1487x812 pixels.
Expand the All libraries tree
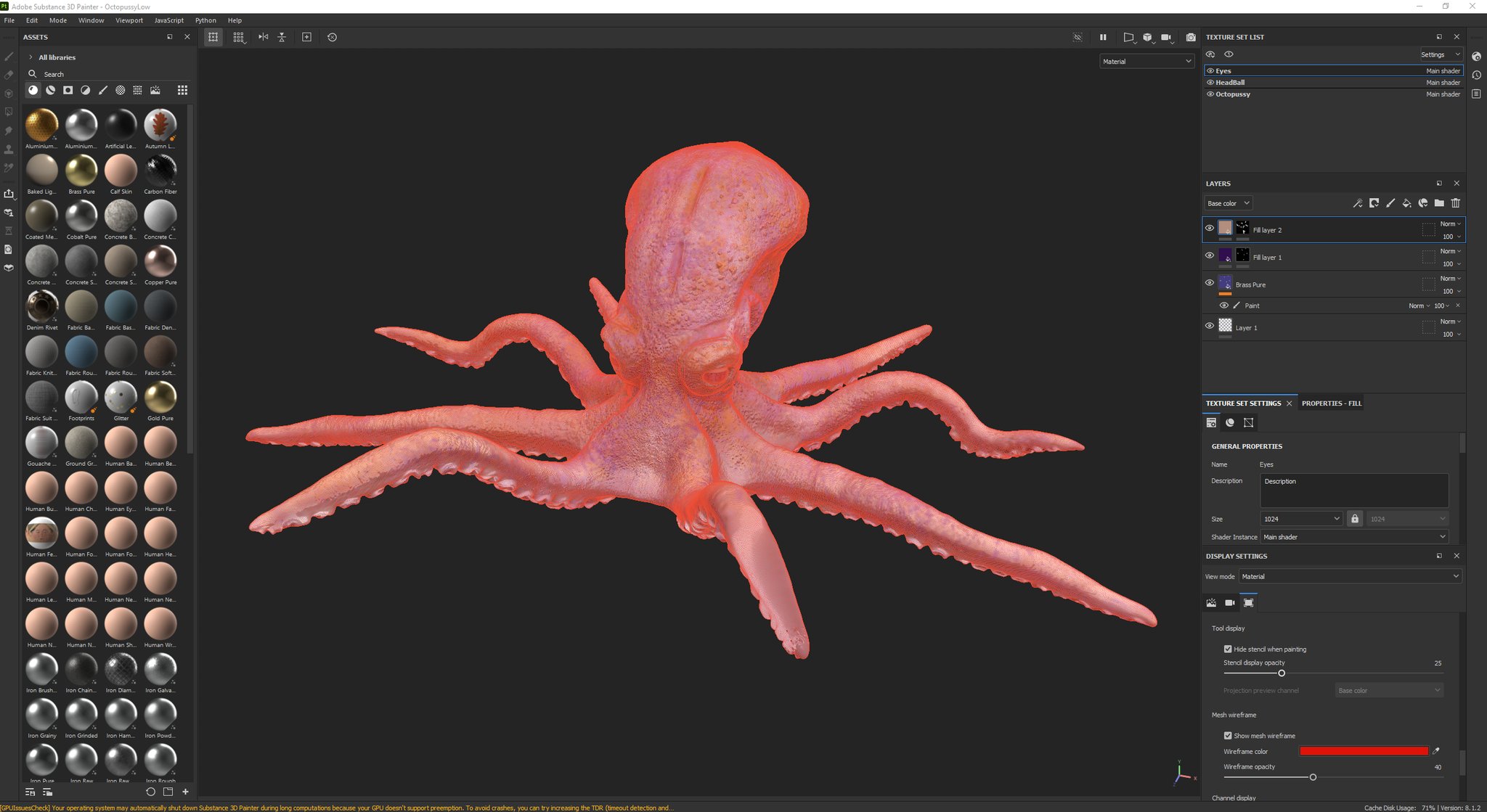click(30, 57)
